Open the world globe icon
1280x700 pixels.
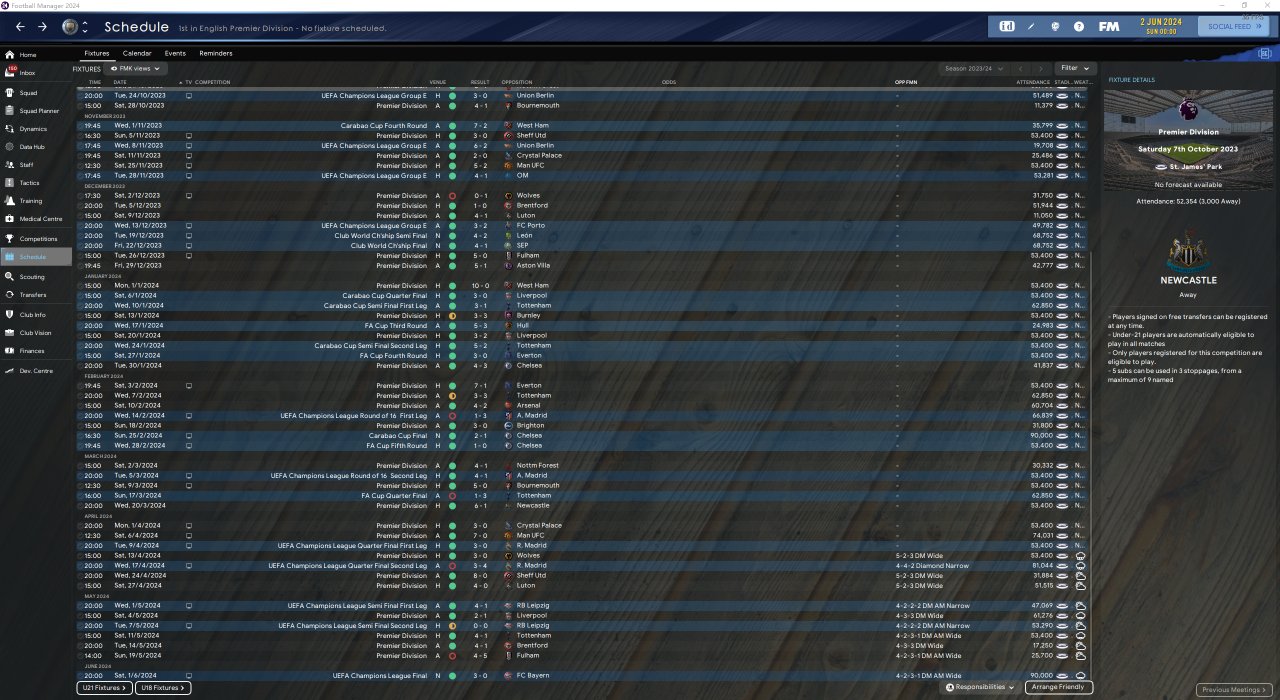(x=1055, y=26)
